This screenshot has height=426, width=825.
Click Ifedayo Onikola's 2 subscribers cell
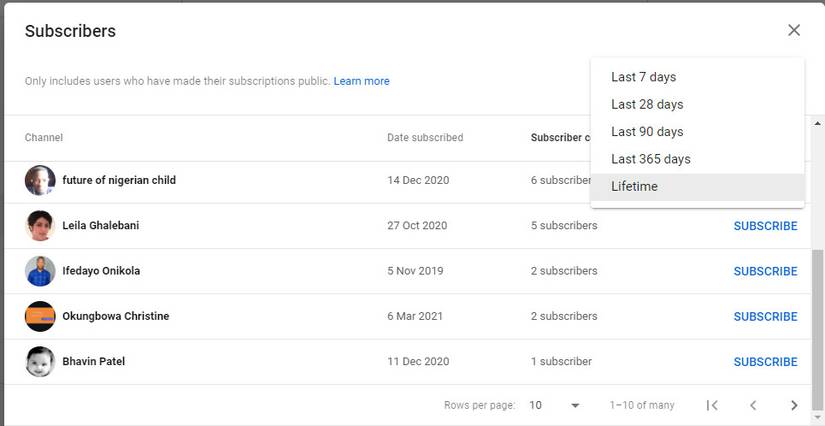point(564,271)
